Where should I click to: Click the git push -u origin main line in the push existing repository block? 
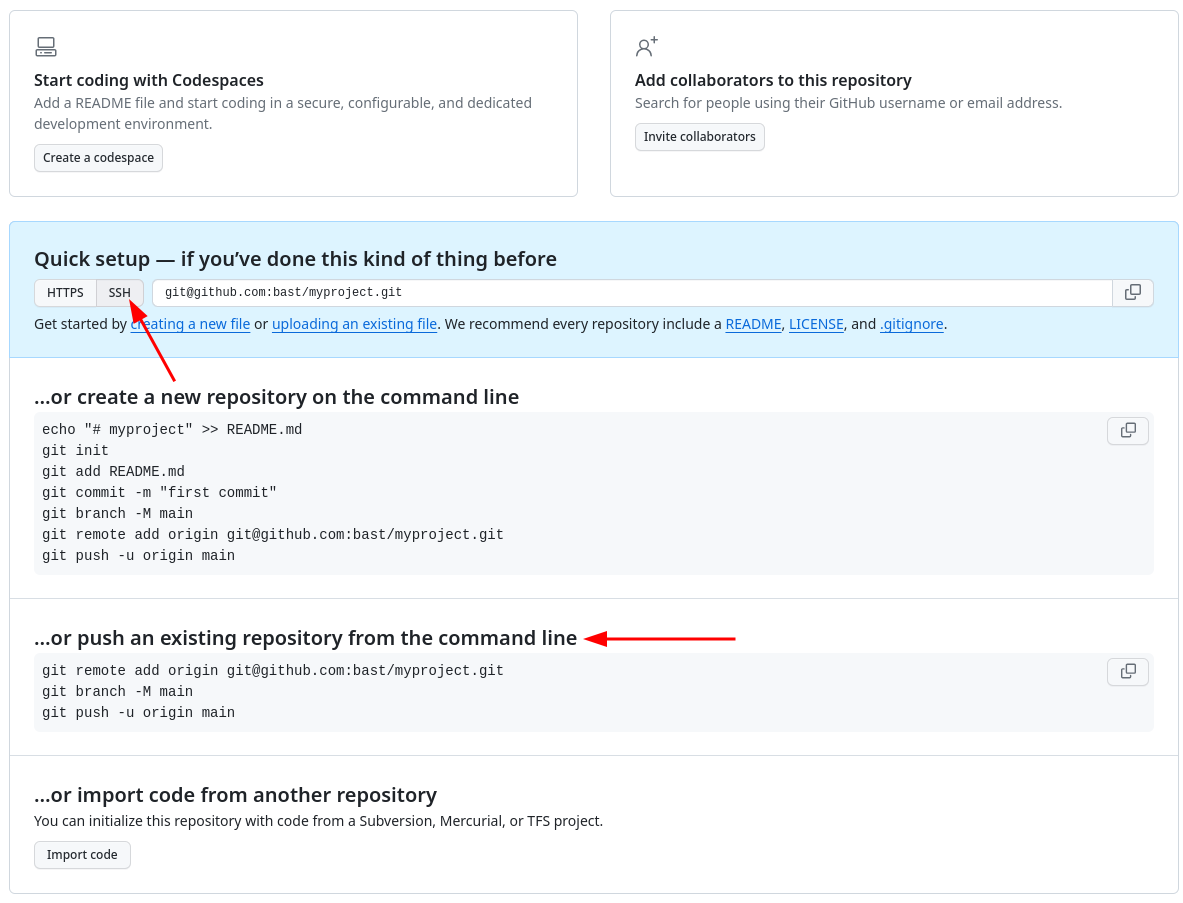(x=139, y=713)
